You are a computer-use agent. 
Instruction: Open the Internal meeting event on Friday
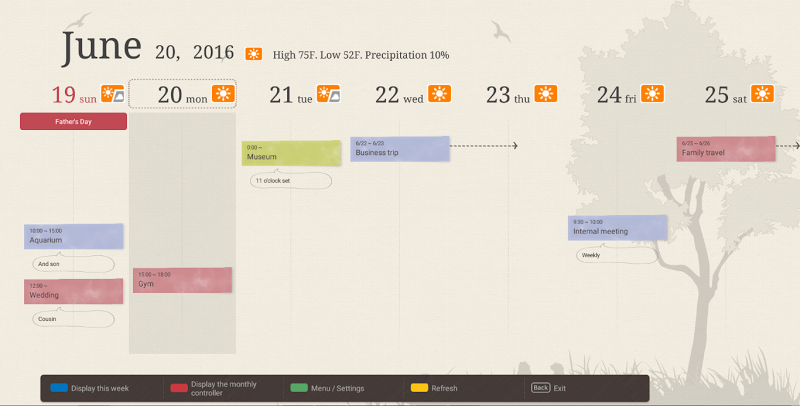(617, 228)
